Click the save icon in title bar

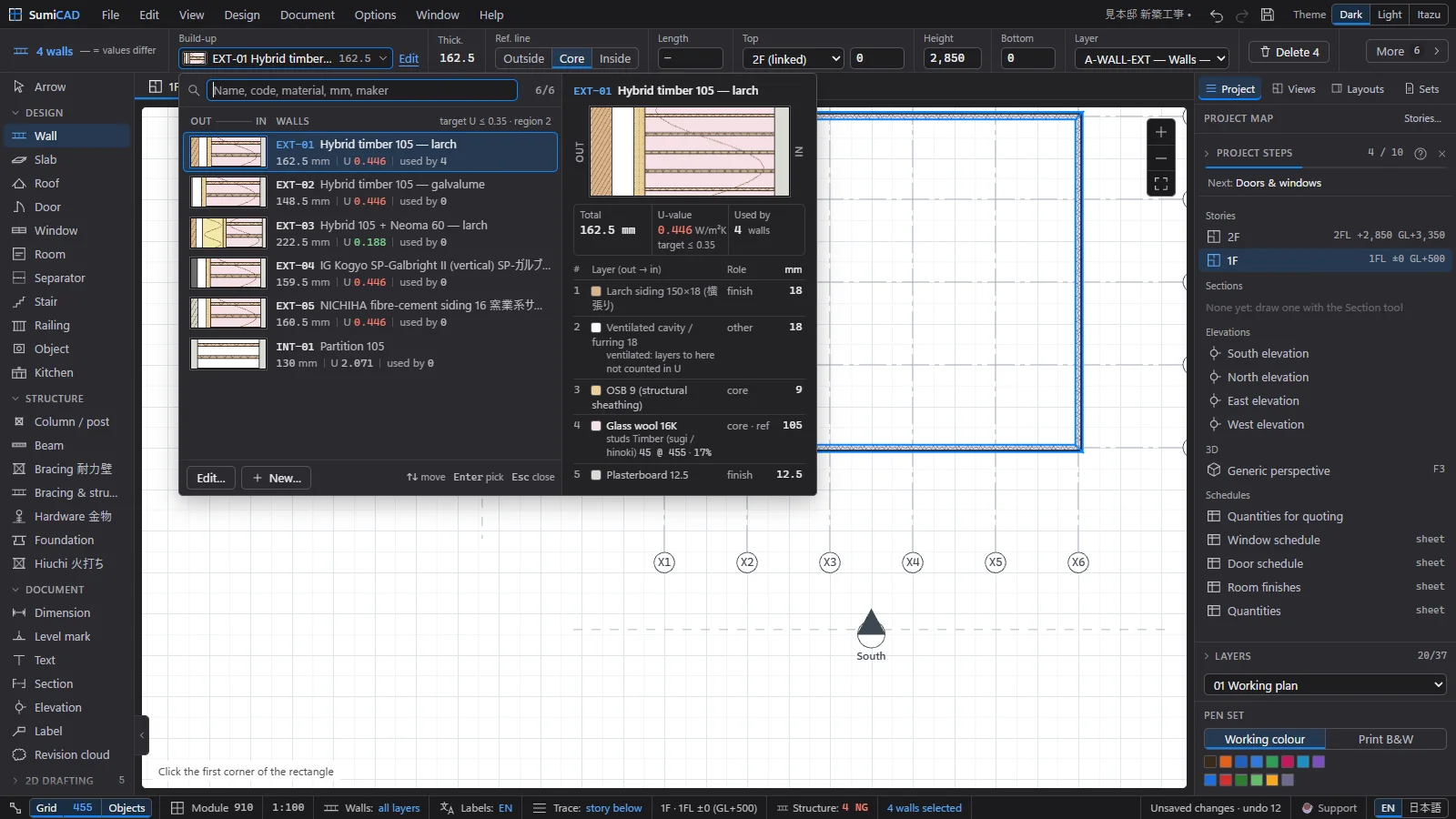click(1268, 15)
